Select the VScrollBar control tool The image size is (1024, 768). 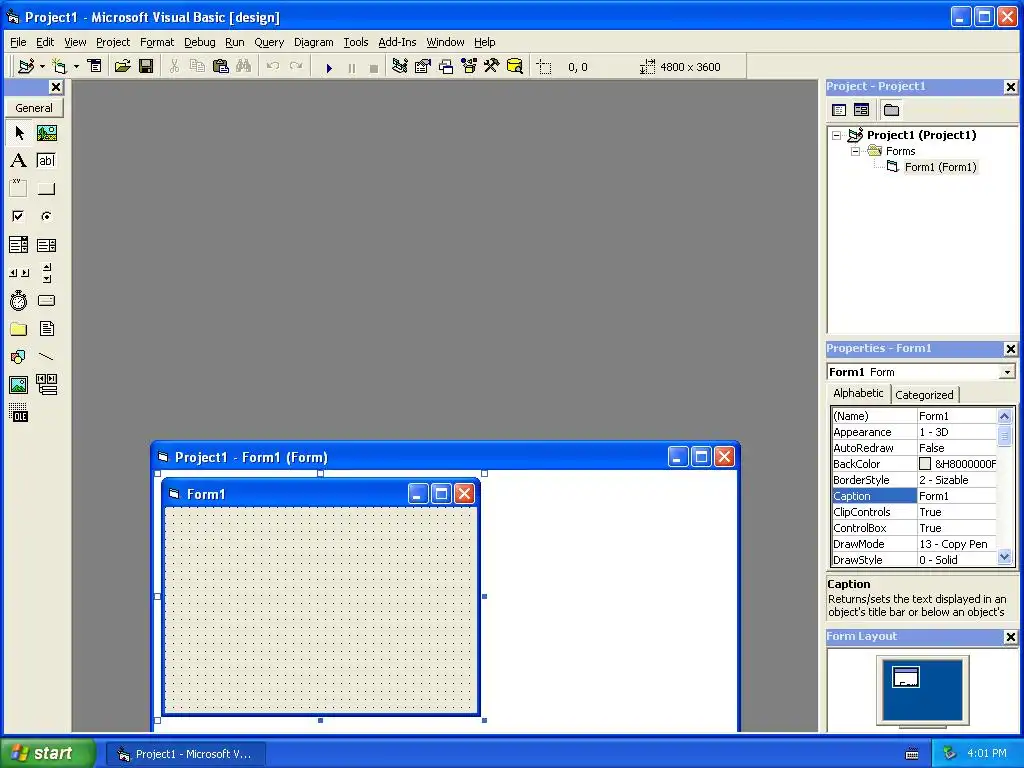pos(46,273)
